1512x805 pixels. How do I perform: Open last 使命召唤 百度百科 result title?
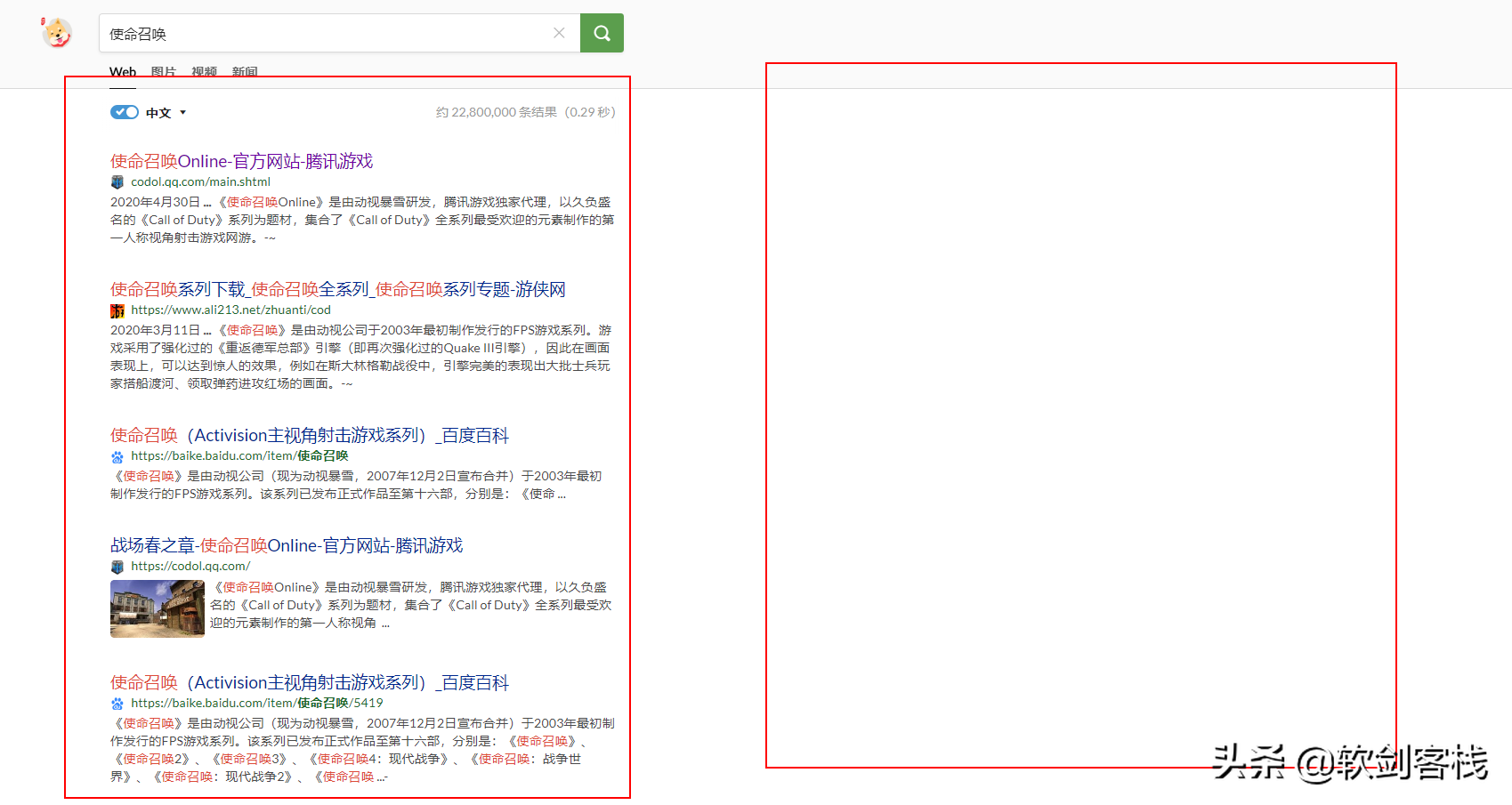[x=309, y=682]
